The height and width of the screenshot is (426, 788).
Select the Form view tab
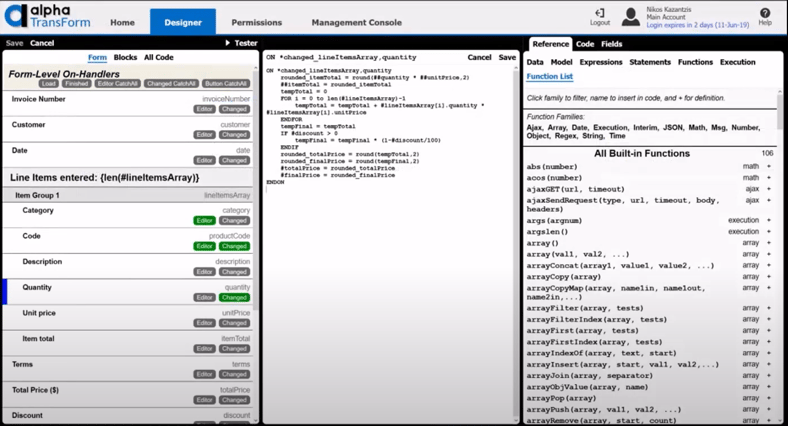(x=97, y=57)
